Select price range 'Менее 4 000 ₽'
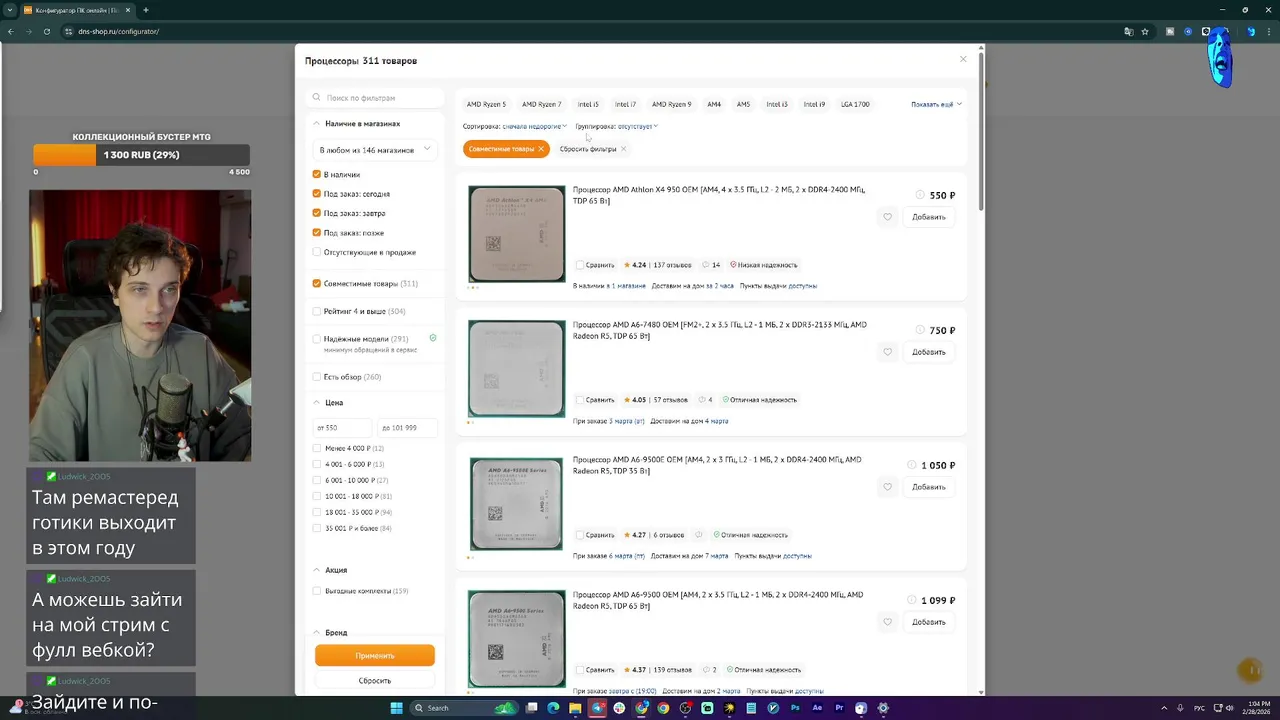The width and height of the screenshot is (1280, 720). pyautogui.click(x=317, y=448)
